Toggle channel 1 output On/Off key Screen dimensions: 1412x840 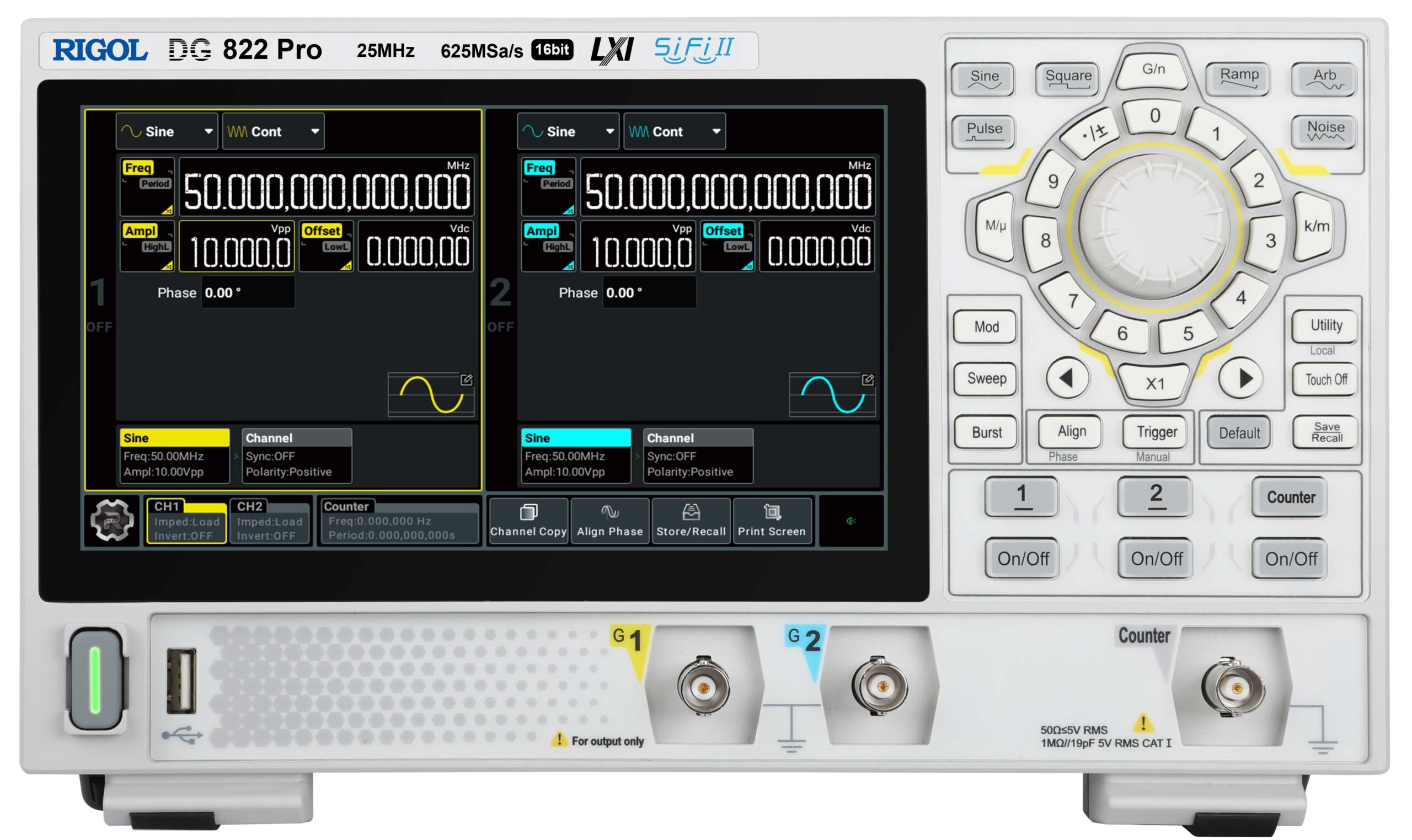point(1022,558)
